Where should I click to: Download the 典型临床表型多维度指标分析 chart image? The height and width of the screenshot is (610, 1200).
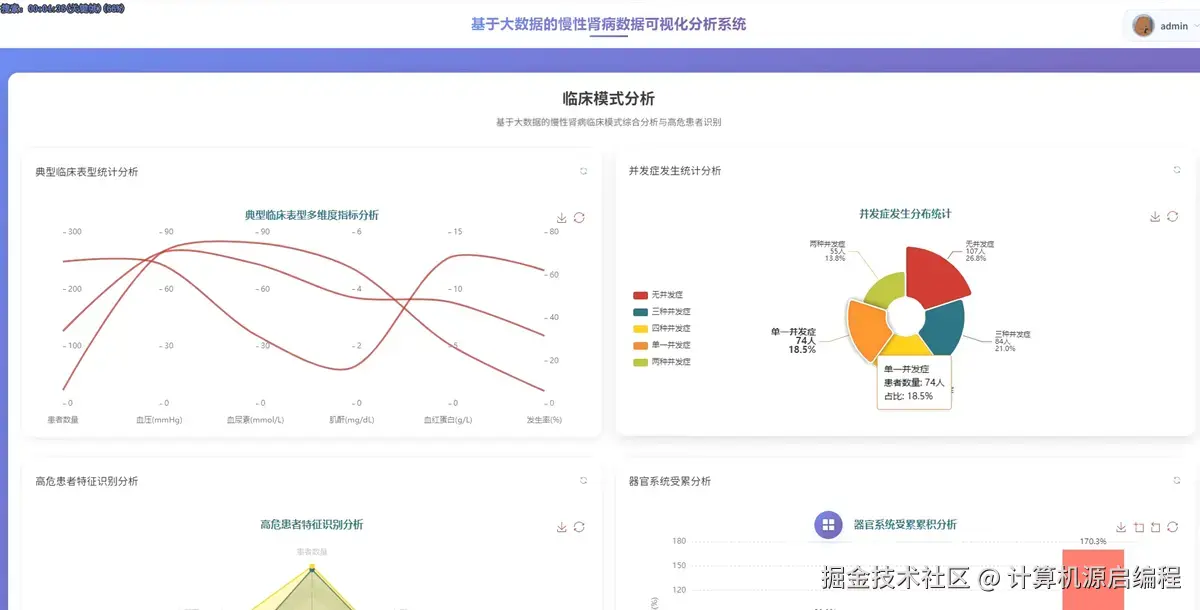pyautogui.click(x=562, y=218)
